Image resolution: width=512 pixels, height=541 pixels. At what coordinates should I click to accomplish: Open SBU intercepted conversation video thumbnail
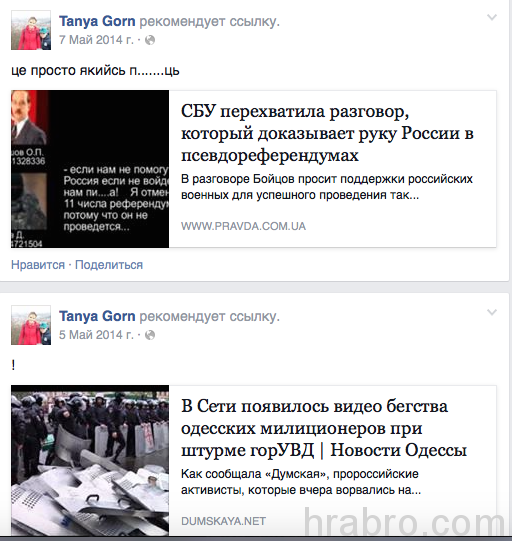click(x=90, y=169)
